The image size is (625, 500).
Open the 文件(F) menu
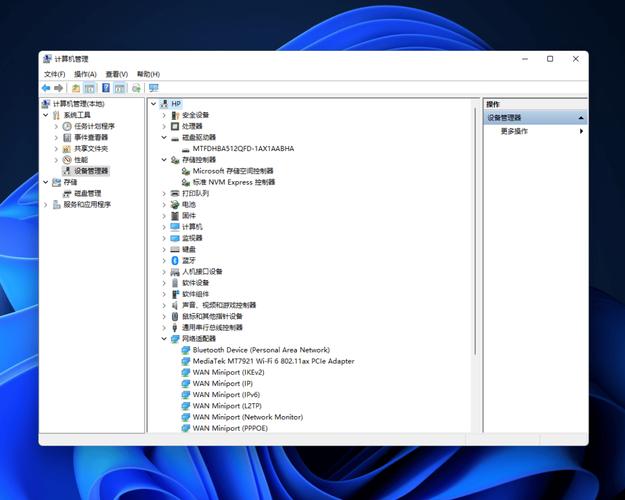(54, 74)
